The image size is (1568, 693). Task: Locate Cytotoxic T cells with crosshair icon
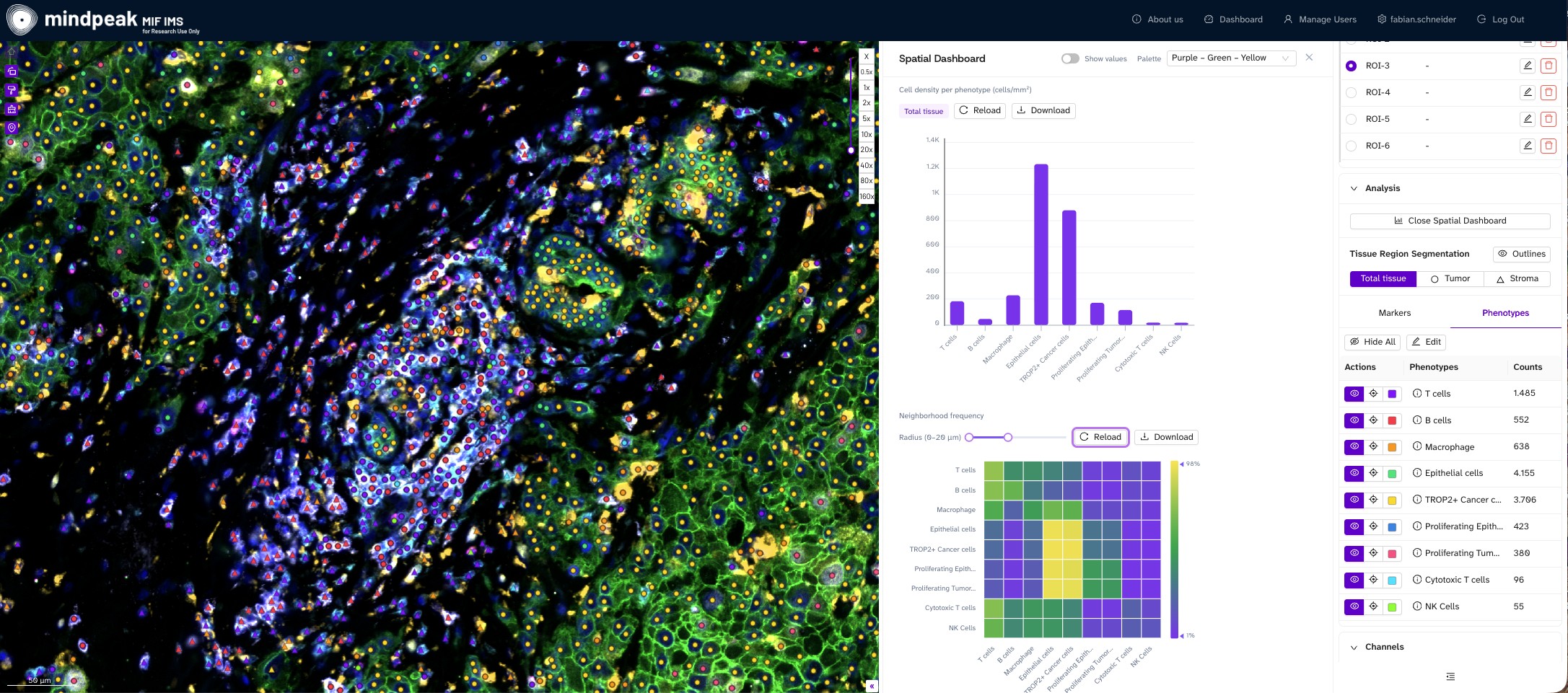[1373, 580]
